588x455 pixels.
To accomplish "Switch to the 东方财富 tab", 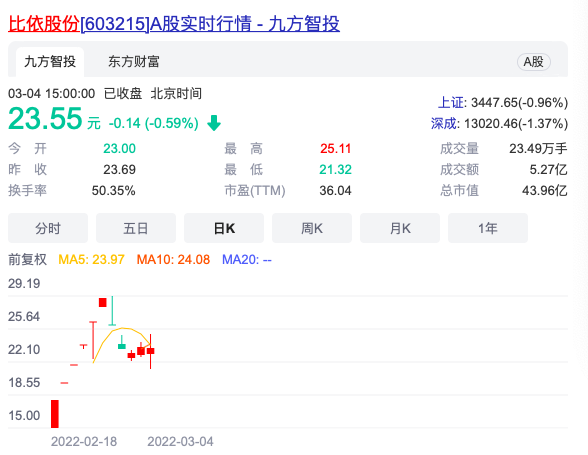I will (x=134, y=62).
